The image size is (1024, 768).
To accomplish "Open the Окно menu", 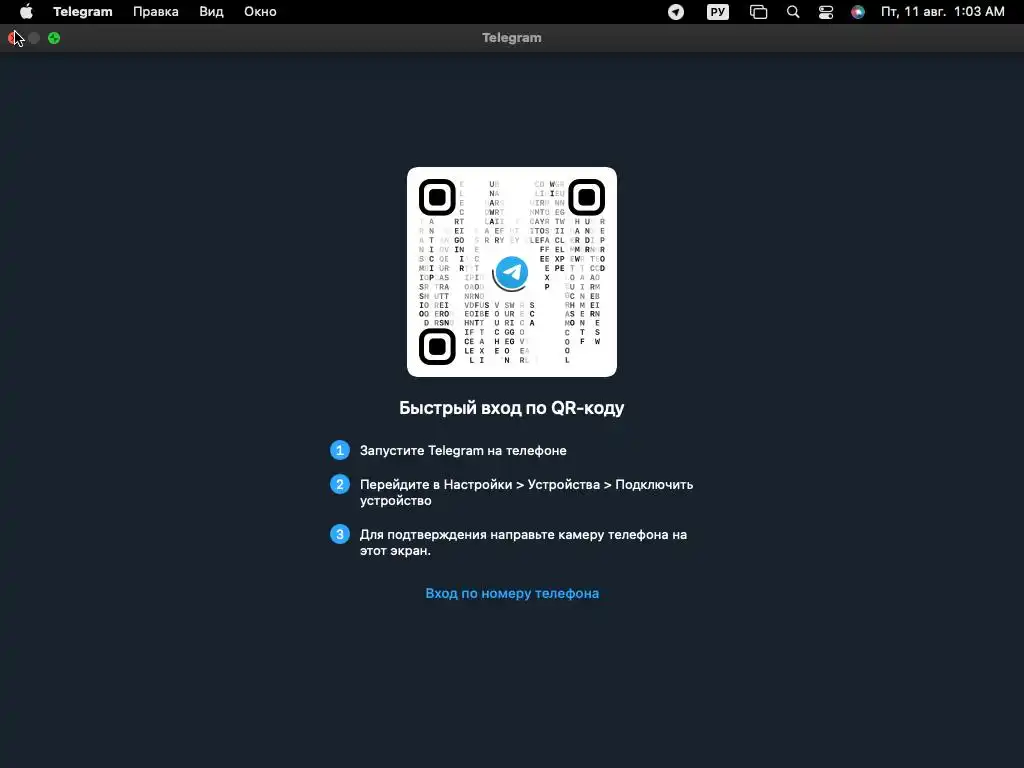I will [x=260, y=12].
